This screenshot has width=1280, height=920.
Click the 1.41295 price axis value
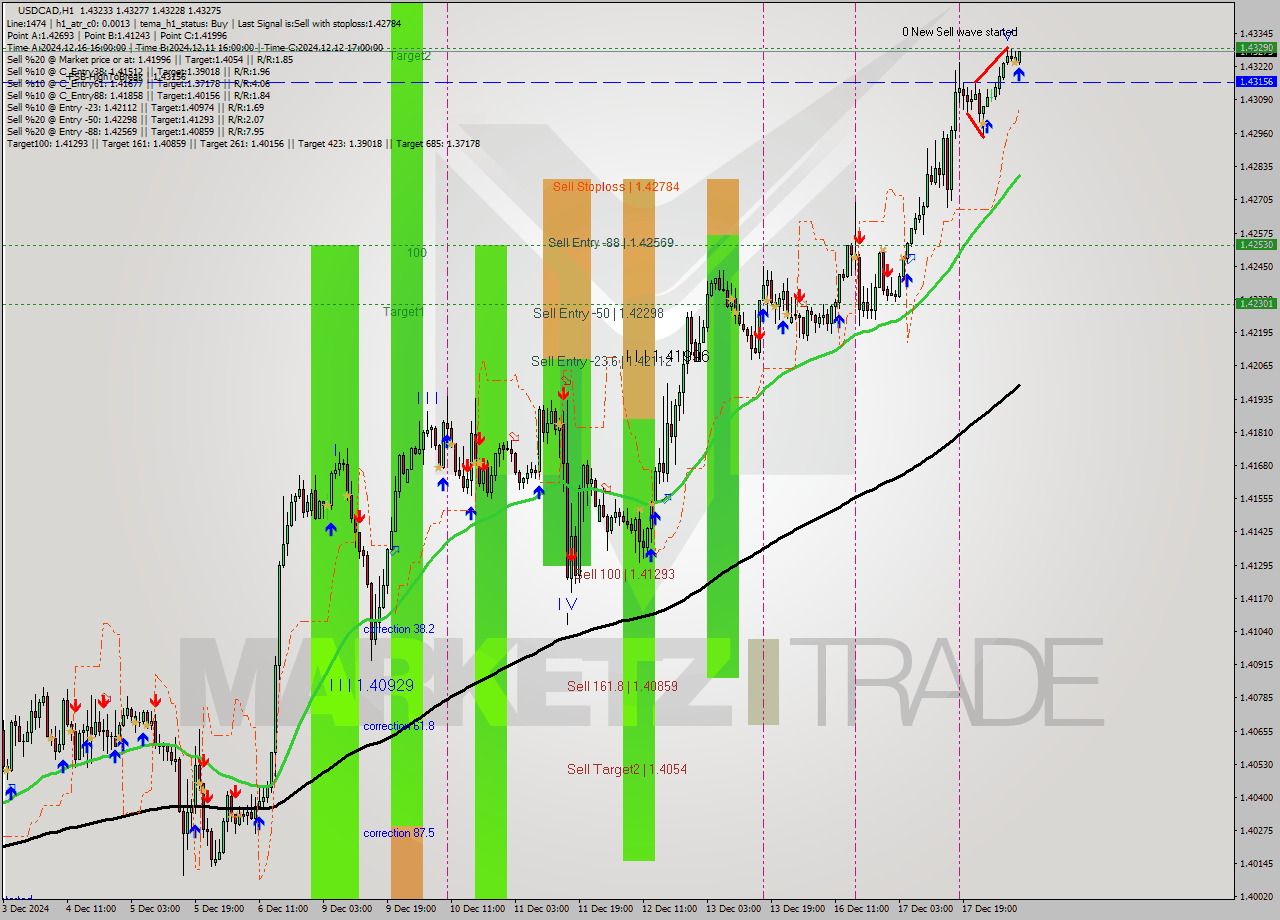point(1256,565)
